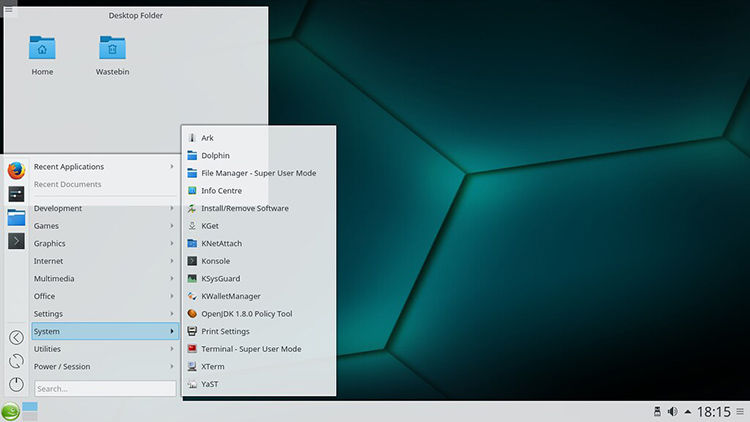The width and height of the screenshot is (750, 422).
Task: Click the Dolphin folder icon
Action: tap(192, 155)
